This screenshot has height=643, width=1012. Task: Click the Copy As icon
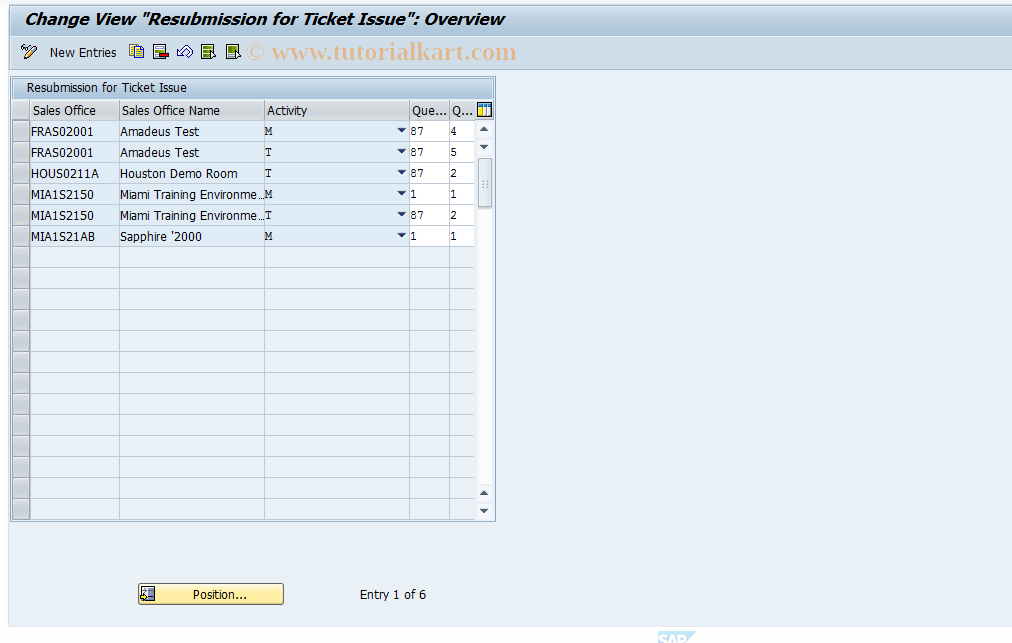click(x=136, y=52)
